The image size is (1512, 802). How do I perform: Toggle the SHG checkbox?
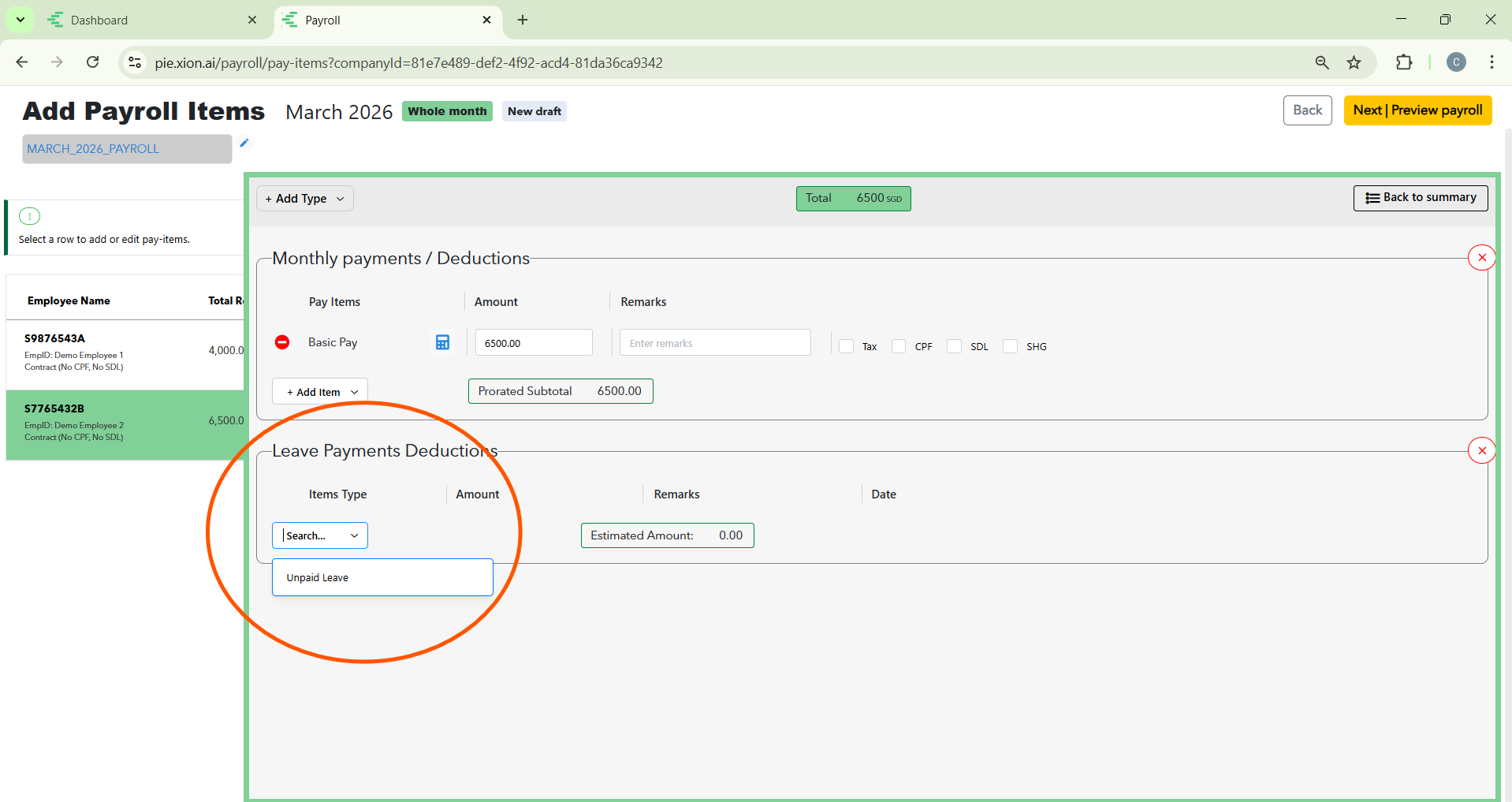(1010, 346)
